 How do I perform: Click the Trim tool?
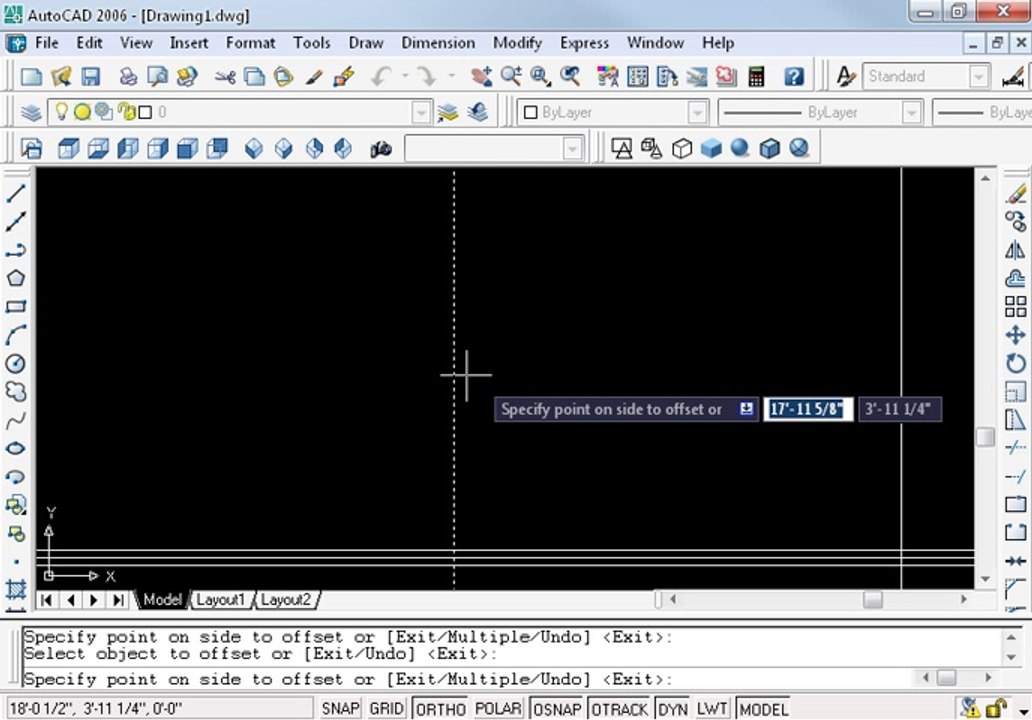(x=1016, y=448)
